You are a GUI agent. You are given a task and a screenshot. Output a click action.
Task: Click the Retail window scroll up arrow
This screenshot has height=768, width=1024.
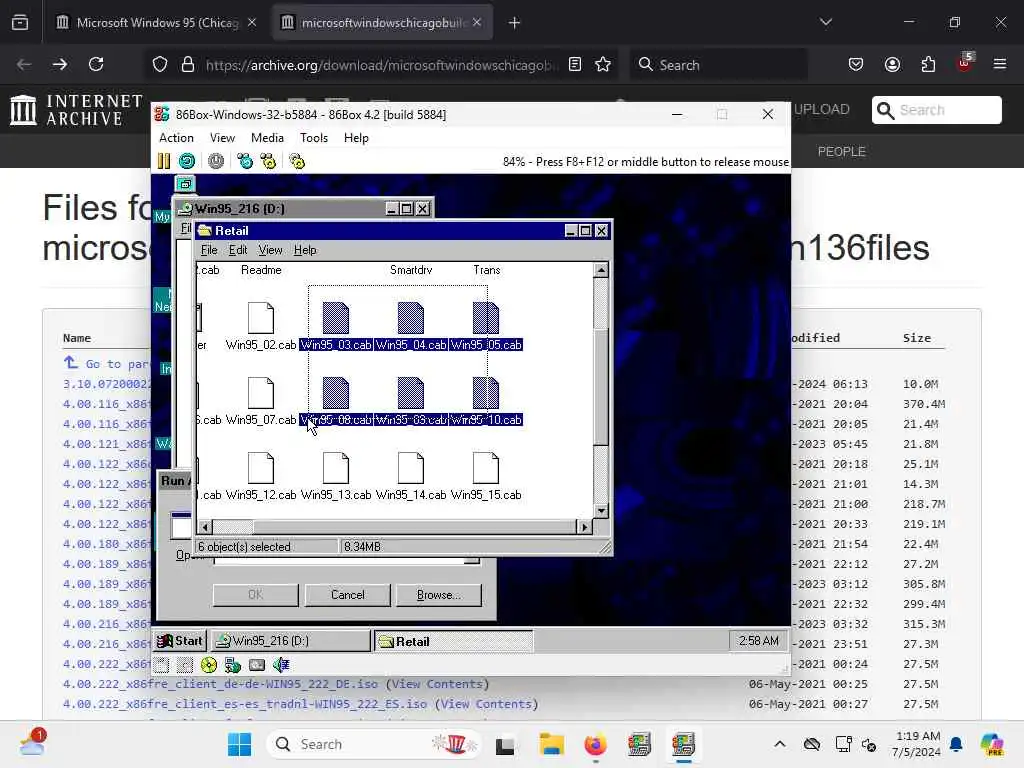point(601,270)
